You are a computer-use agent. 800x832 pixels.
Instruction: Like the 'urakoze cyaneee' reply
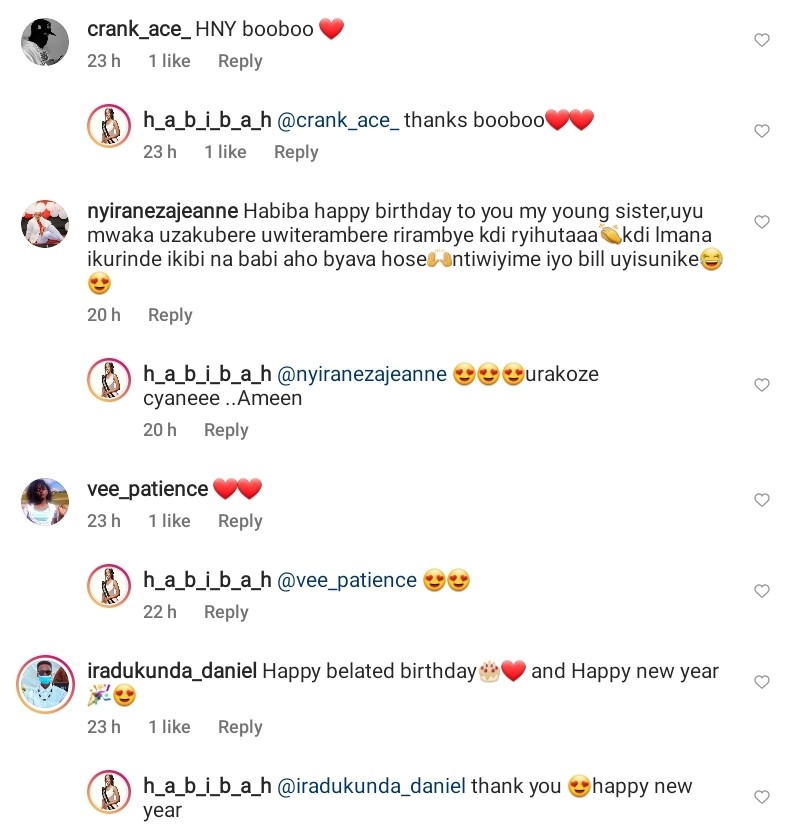click(761, 386)
